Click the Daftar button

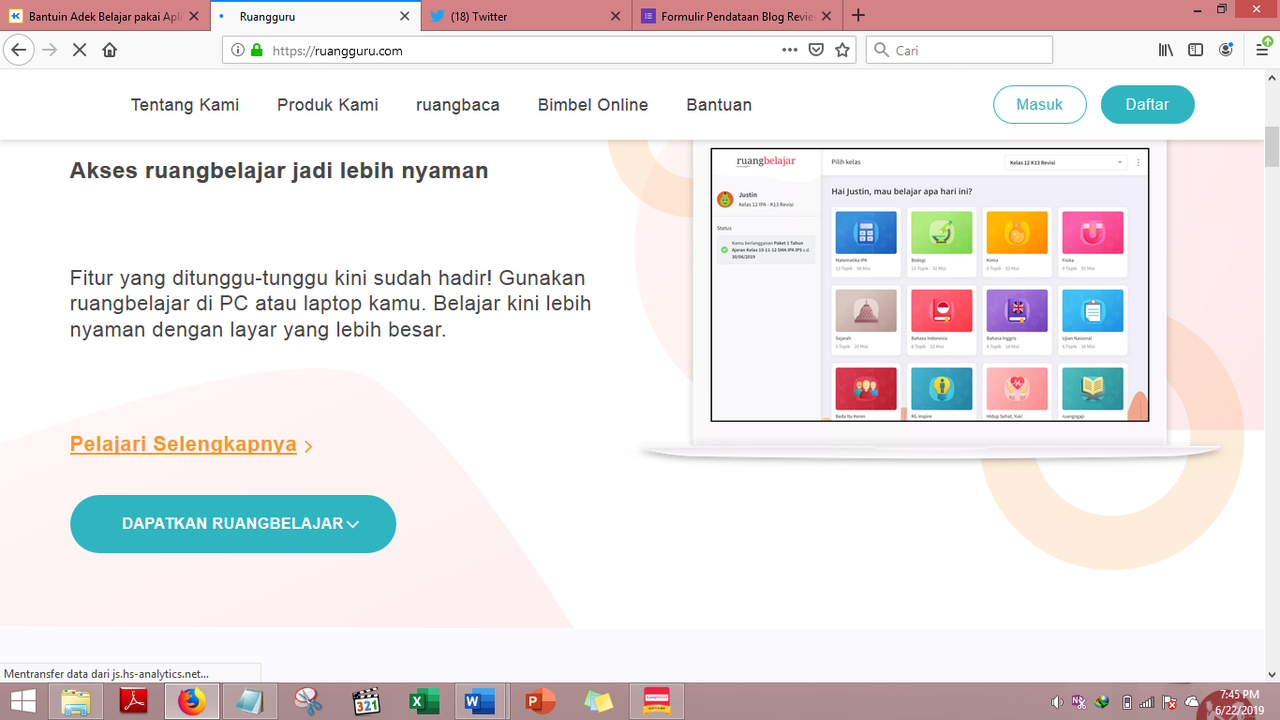[x=1147, y=104]
